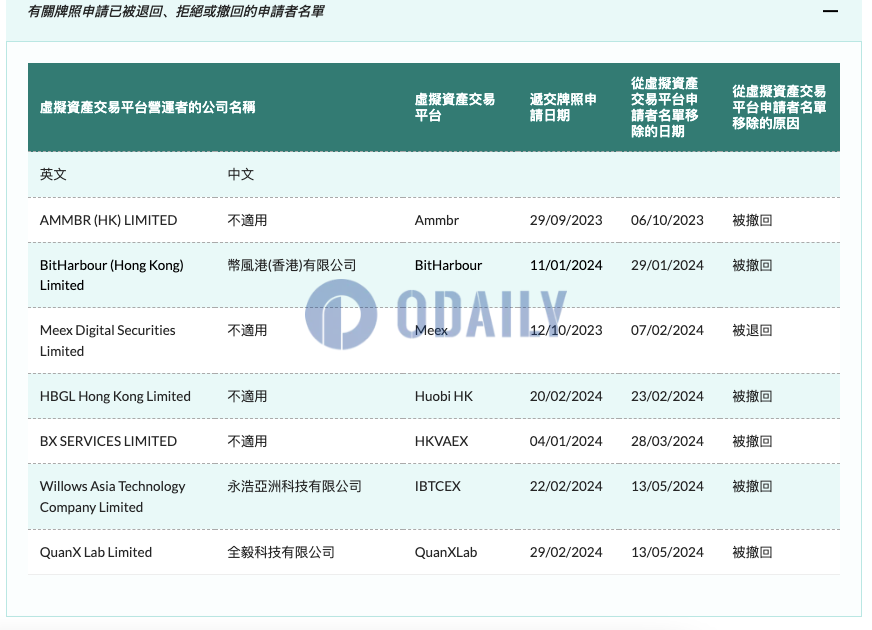Click the 07/02/2024 removal date
This screenshot has height=630, width=872.
(667, 330)
